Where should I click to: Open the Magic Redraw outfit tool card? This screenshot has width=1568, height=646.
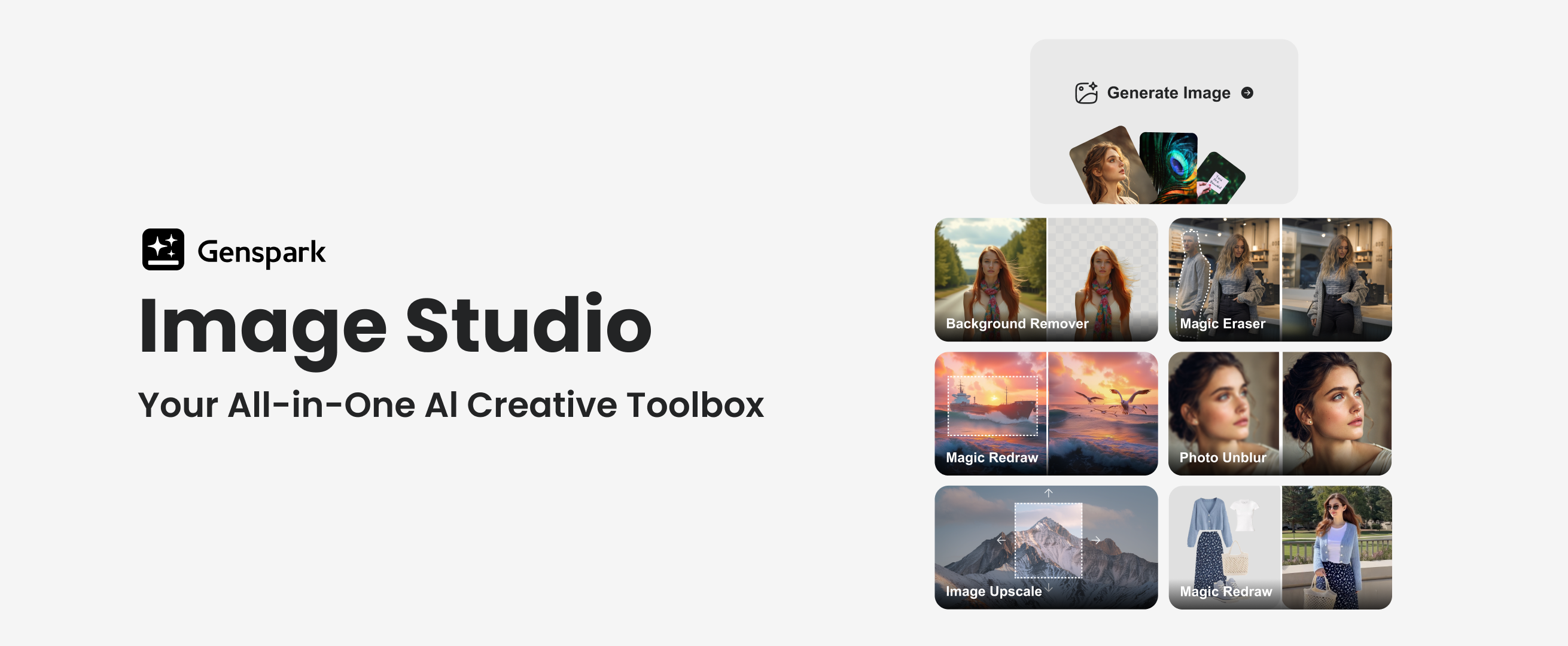1279,547
